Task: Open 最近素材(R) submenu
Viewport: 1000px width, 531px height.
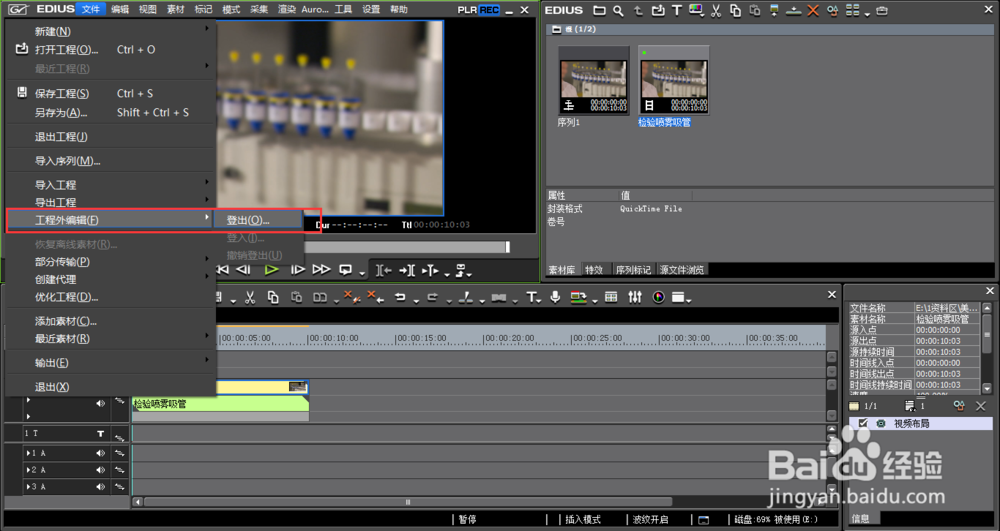Action: [x=111, y=338]
